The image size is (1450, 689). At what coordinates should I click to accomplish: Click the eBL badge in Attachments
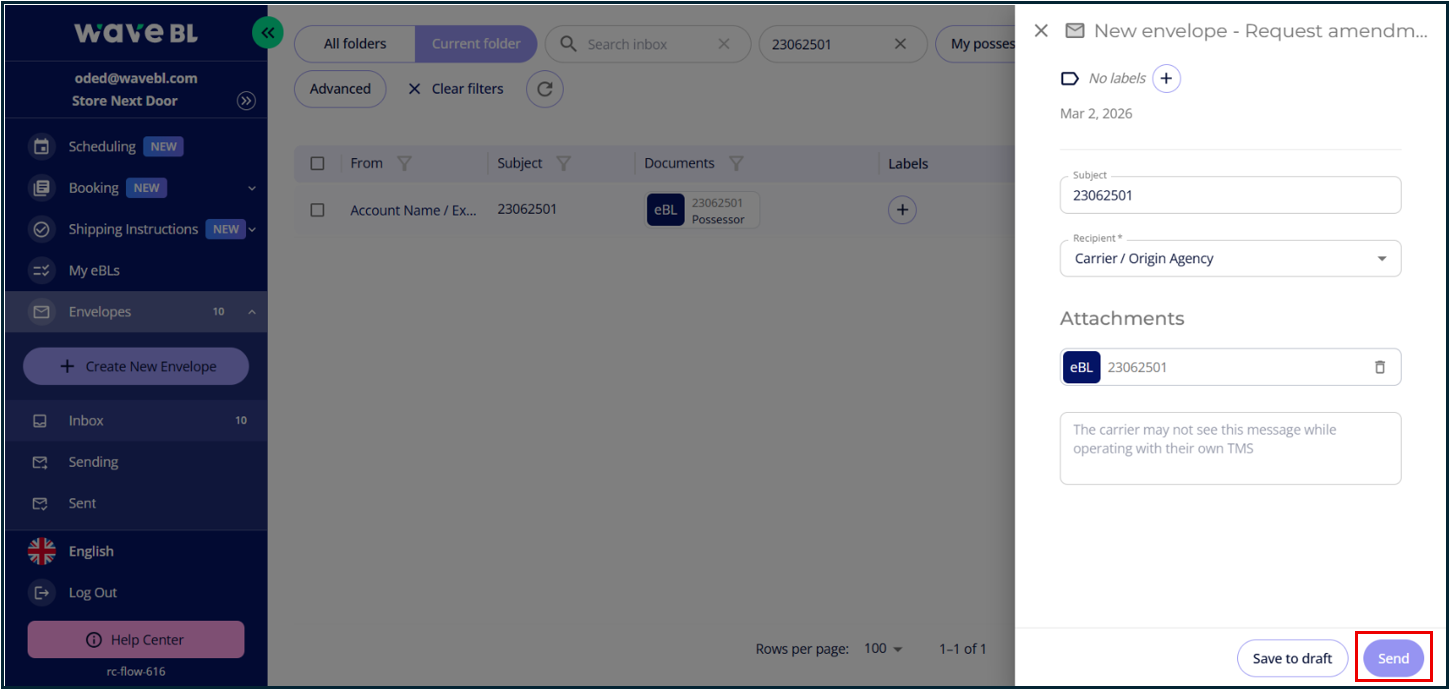(1081, 367)
